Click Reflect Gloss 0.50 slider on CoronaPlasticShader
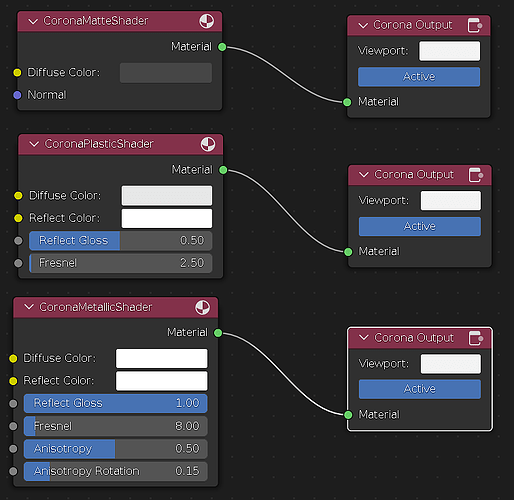The width and height of the screenshot is (514, 500). [x=121, y=241]
